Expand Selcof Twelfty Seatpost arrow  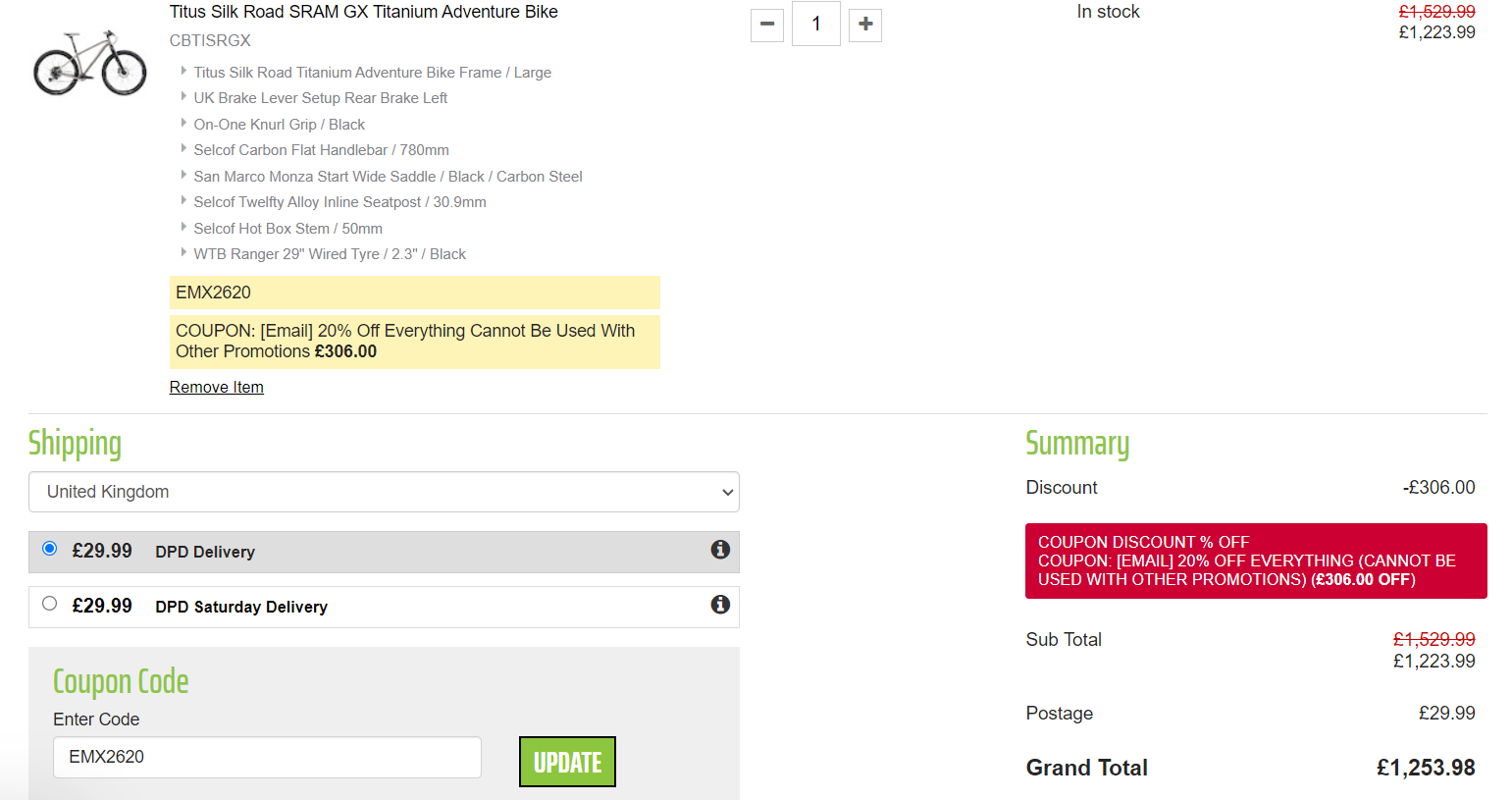(x=183, y=200)
